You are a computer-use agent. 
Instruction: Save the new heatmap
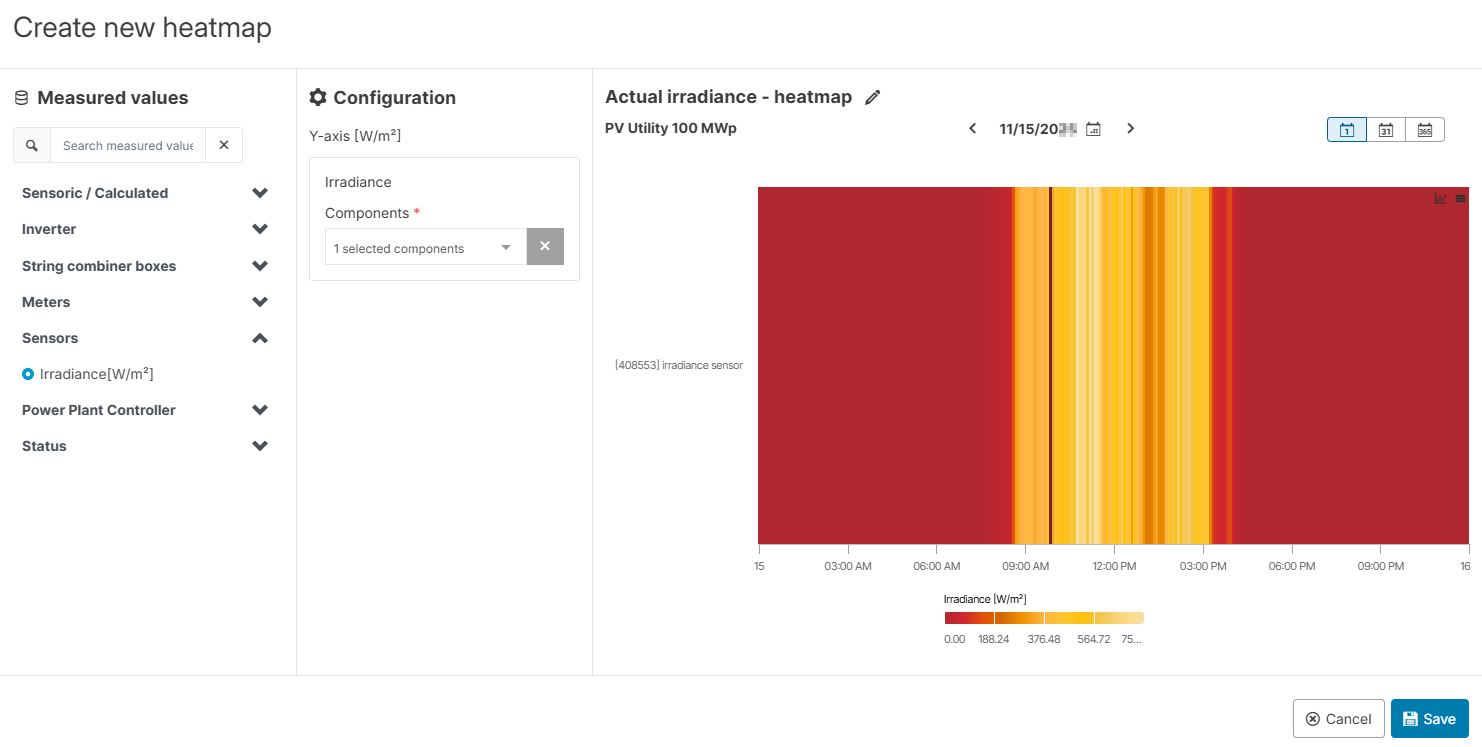[x=1430, y=718]
